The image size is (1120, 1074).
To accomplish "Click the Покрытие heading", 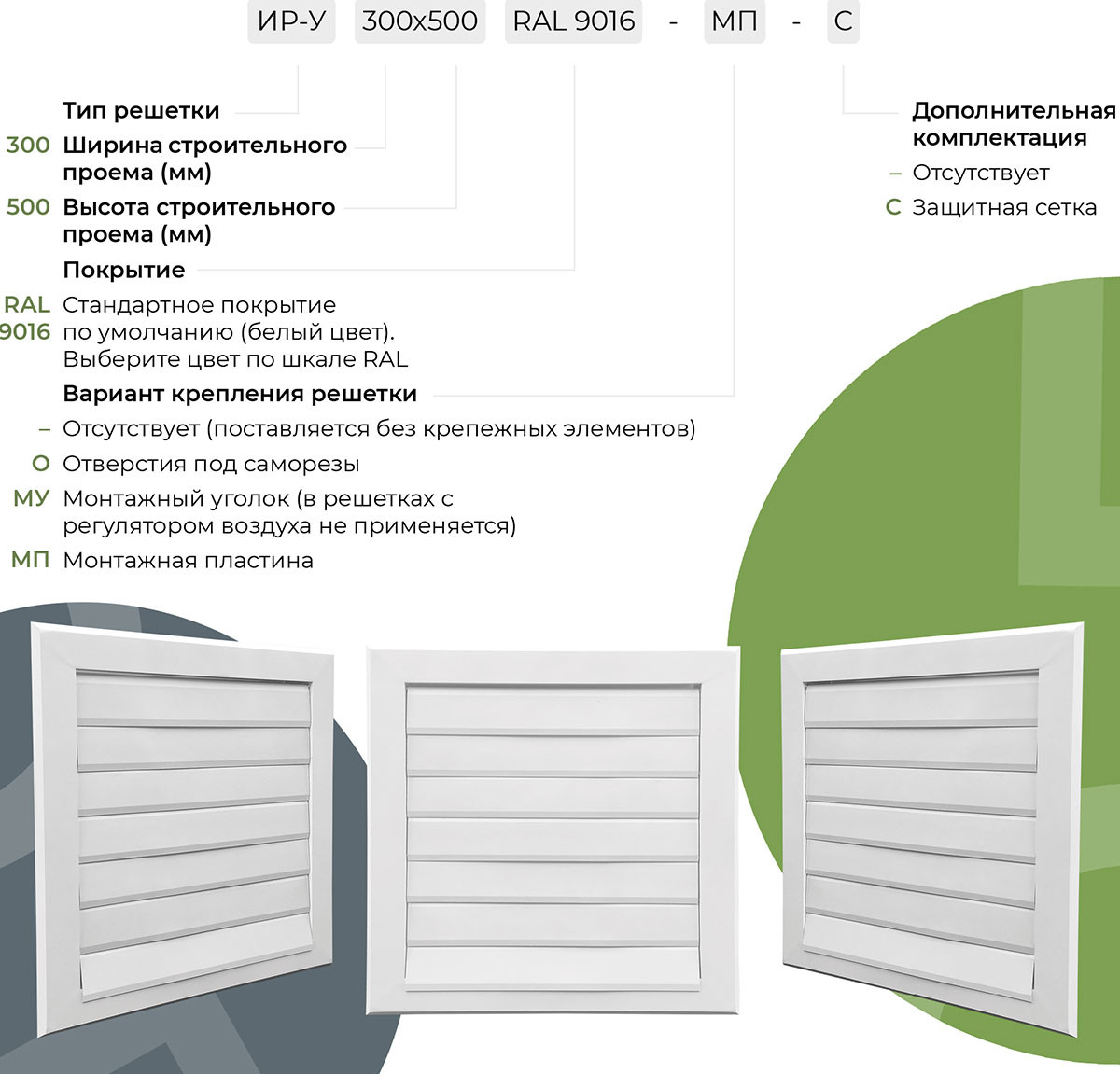I will tap(123, 270).
